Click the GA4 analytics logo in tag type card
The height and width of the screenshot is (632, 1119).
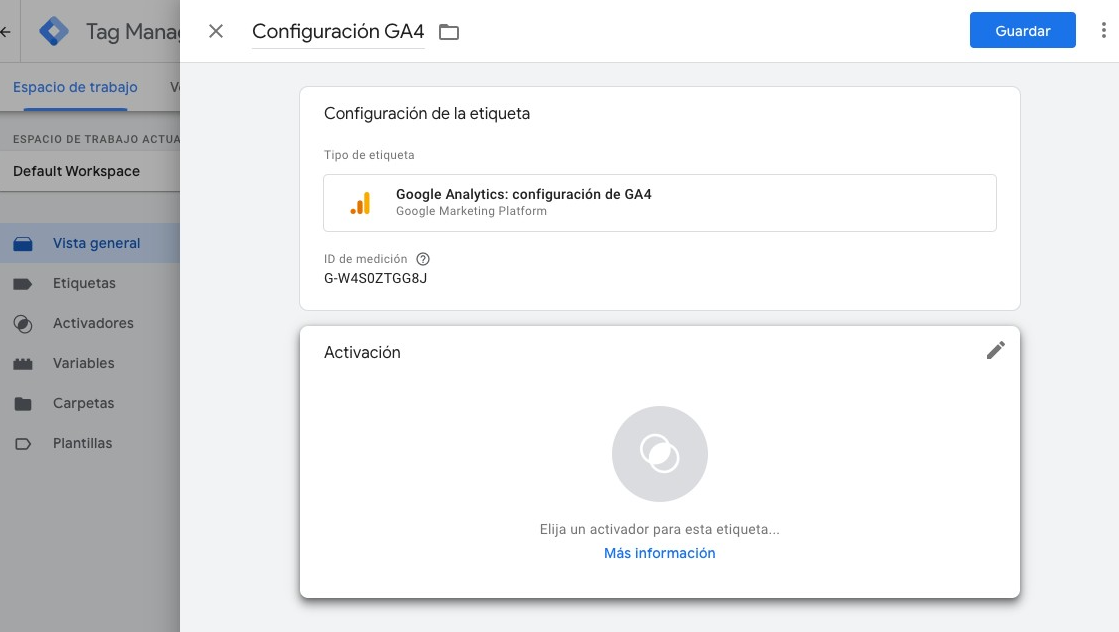(x=360, y=202)
